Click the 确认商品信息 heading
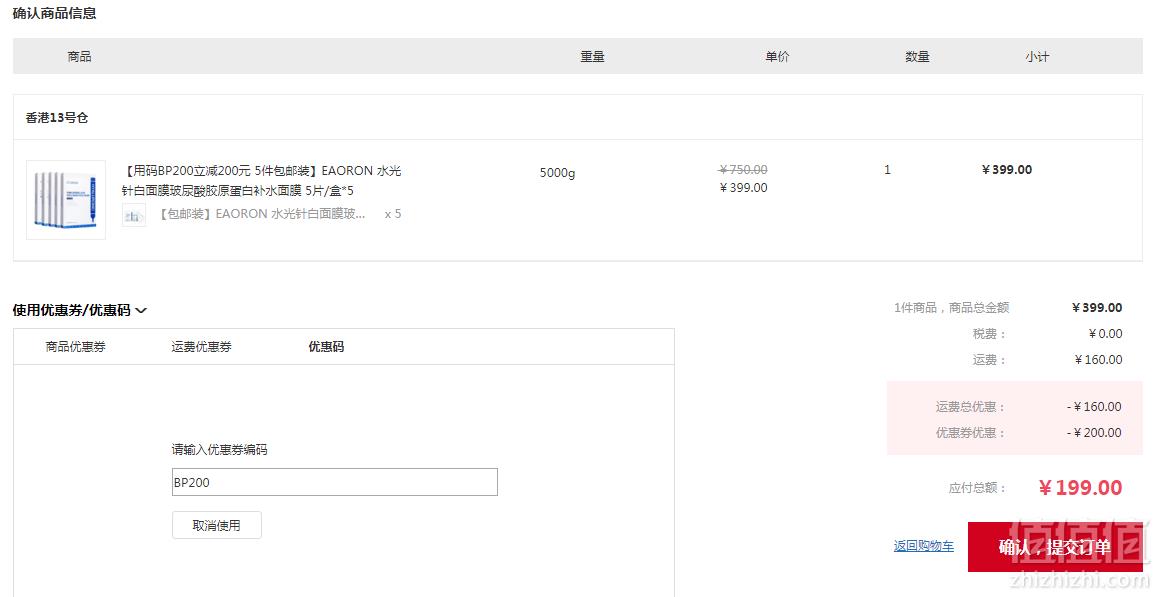This screenshot has height=597, width=1159. click(x=54, y=13)
